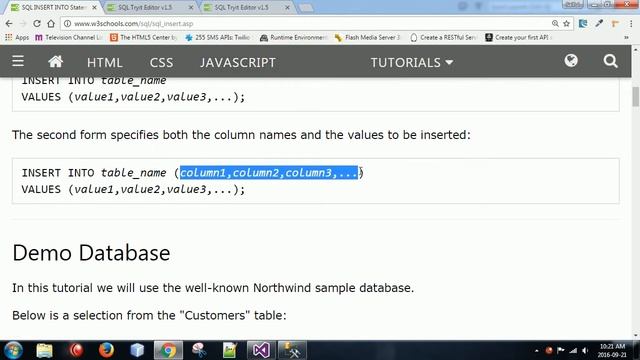640x360 pixels.
Task: Open the Windows Start button
Action: (13, 350)
